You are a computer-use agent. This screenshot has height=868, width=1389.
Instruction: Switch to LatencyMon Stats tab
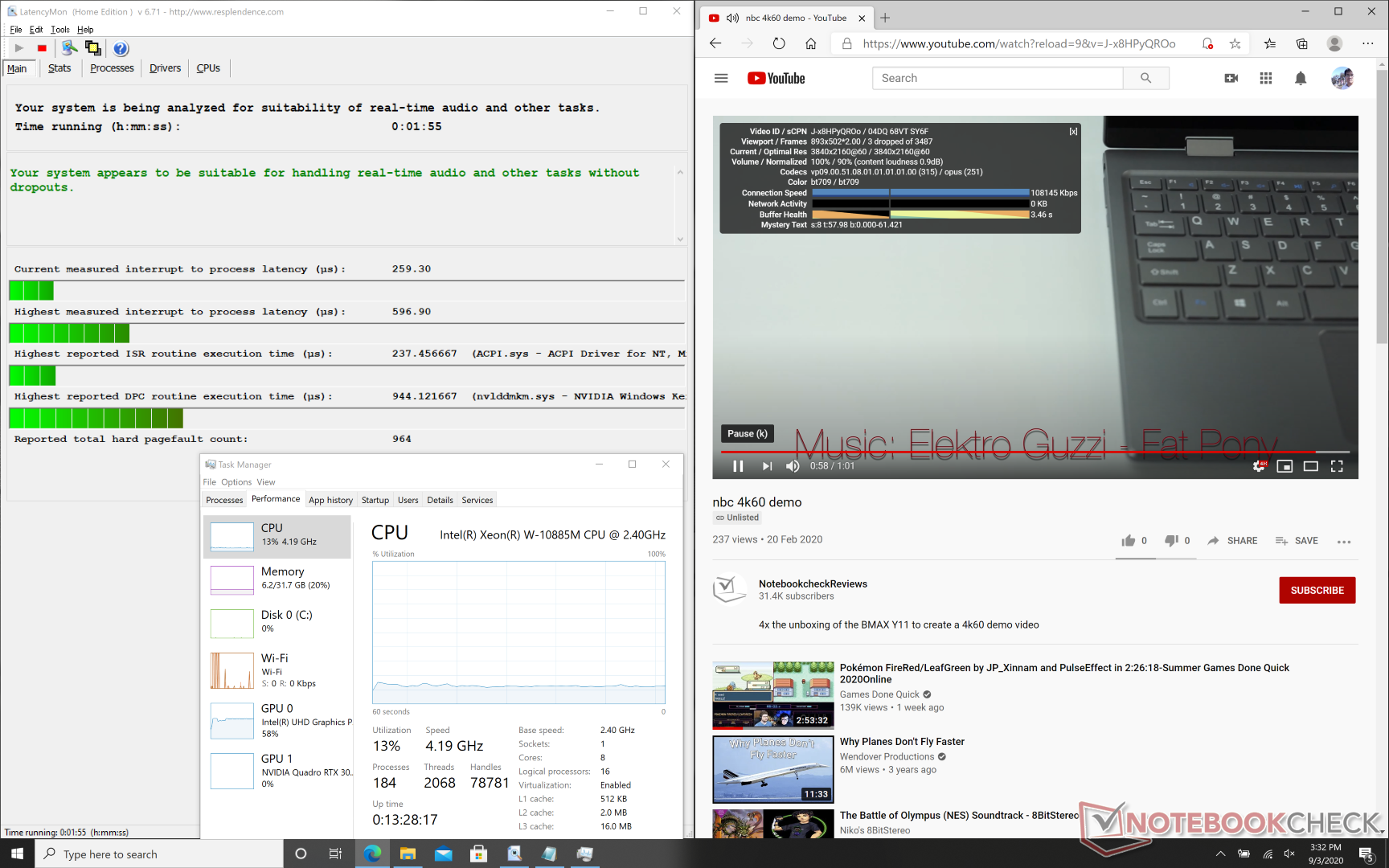tap(59, 68)
